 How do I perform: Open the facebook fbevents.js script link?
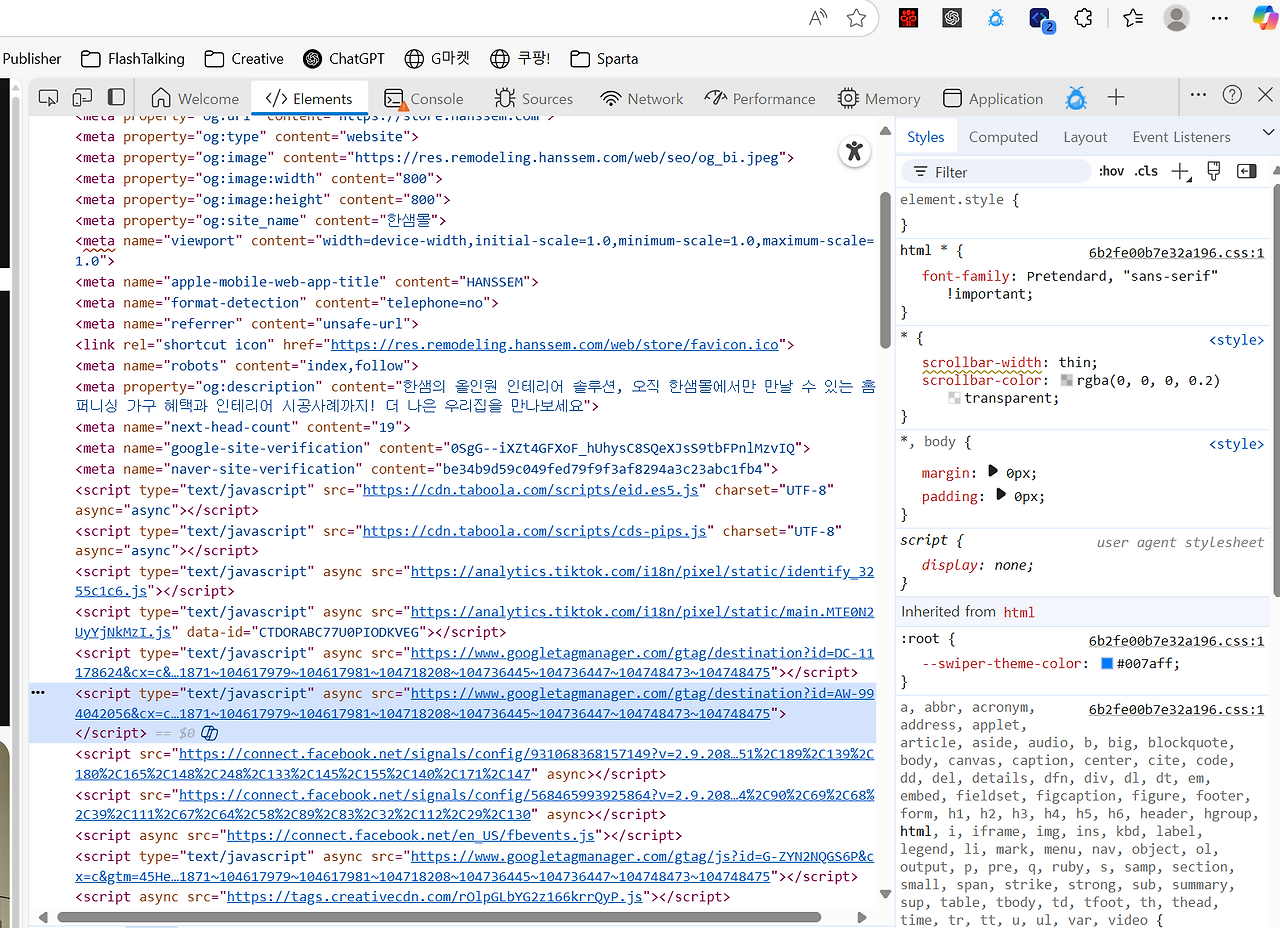coord(411,835)
